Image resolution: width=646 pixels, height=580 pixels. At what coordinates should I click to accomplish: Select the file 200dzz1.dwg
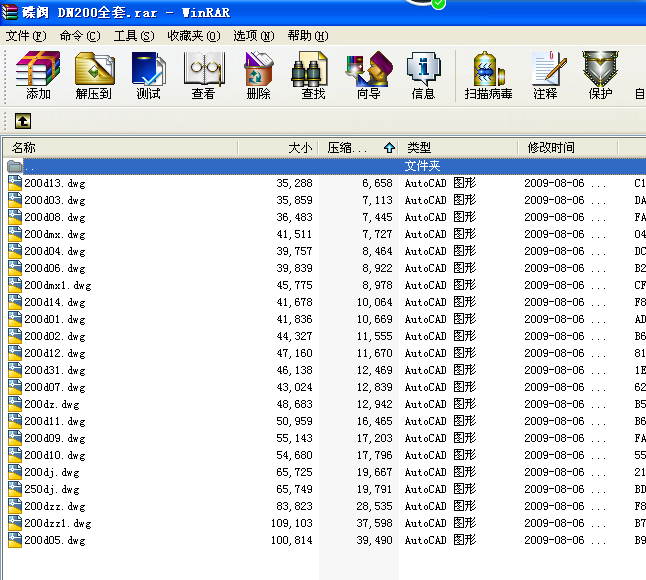(x=57, y=523)
